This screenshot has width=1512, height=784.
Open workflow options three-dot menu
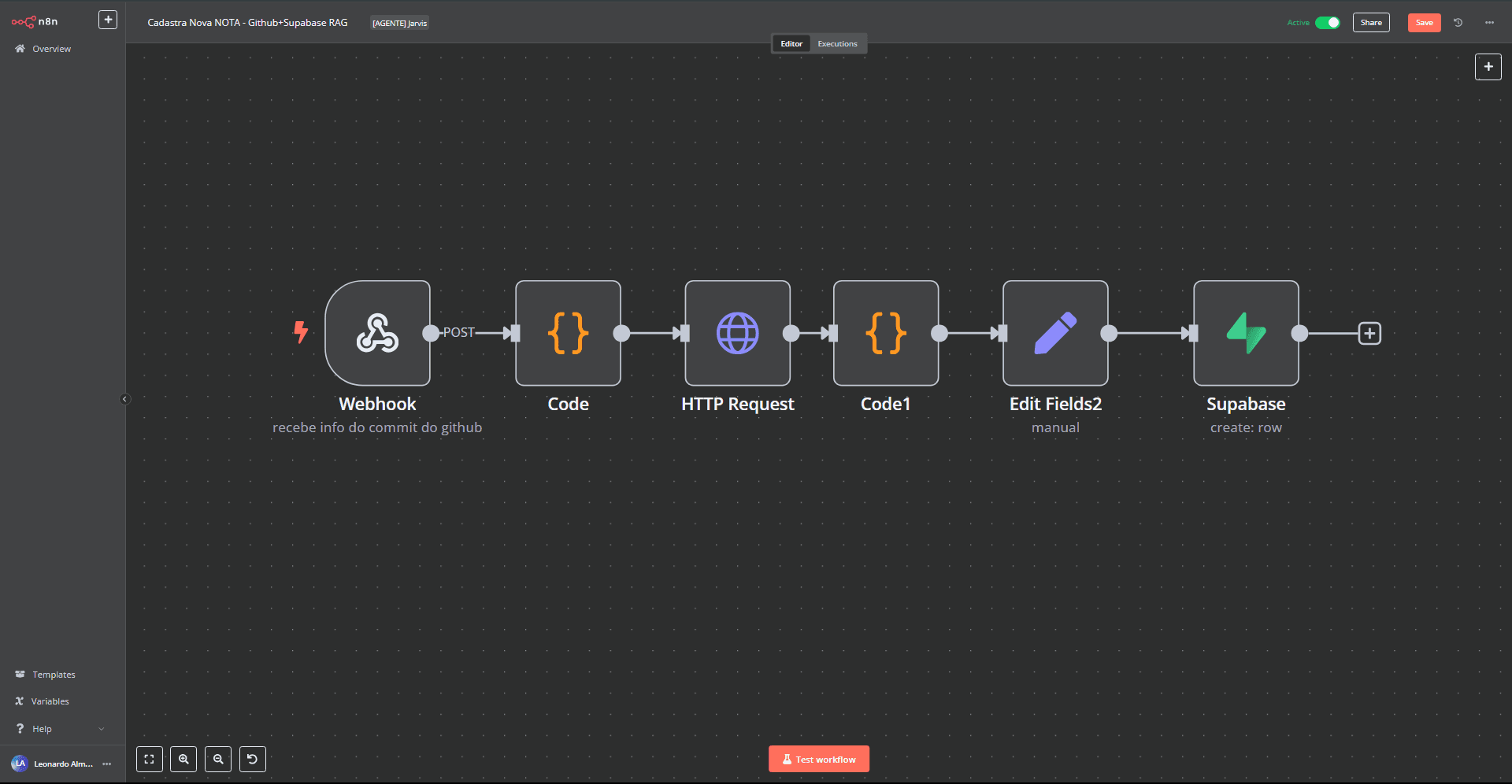(x=1489, y=23)
